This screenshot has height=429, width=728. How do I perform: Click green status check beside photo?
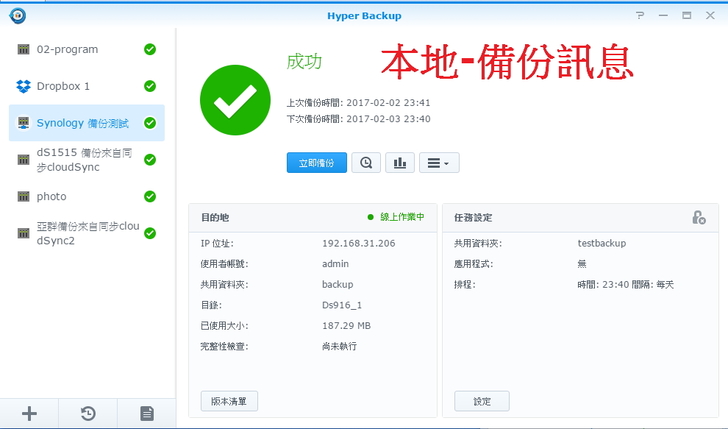tap(150, 196)
